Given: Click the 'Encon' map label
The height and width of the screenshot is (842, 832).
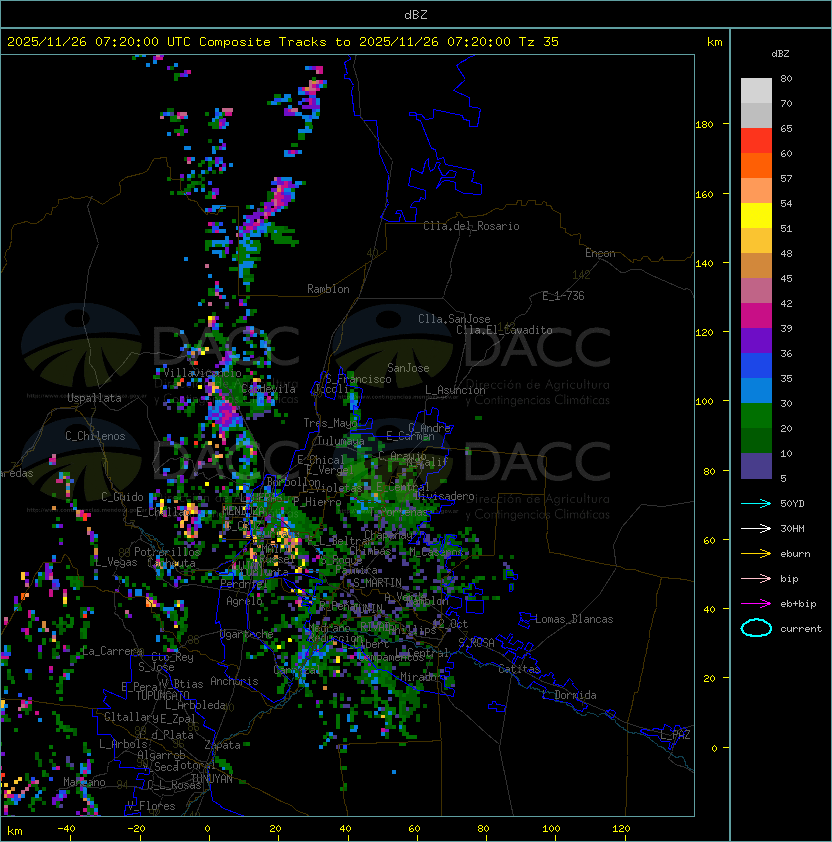Looking at the screenshot, I should (600, 253).
